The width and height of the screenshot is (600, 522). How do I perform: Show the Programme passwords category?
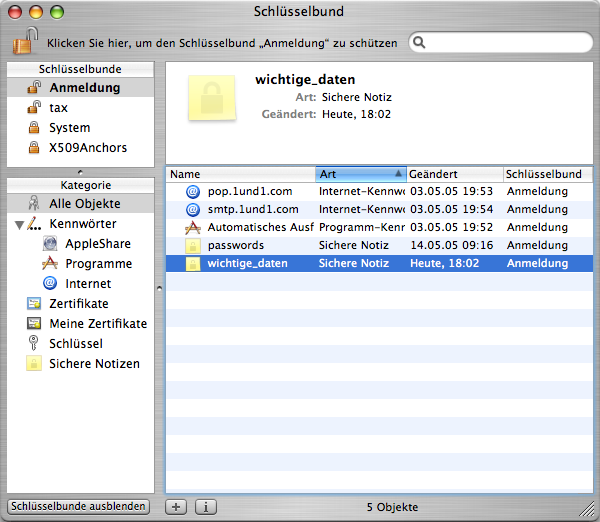coord(98,264)
